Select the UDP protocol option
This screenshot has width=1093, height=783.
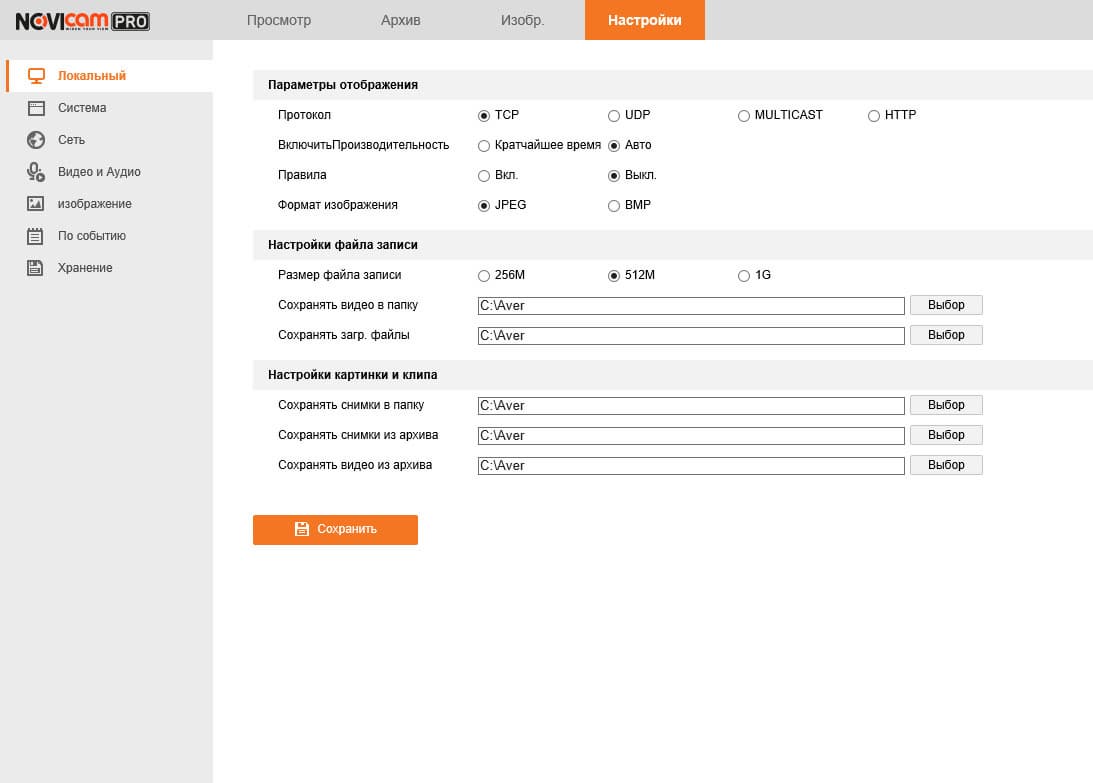click(x=613, y=116)
